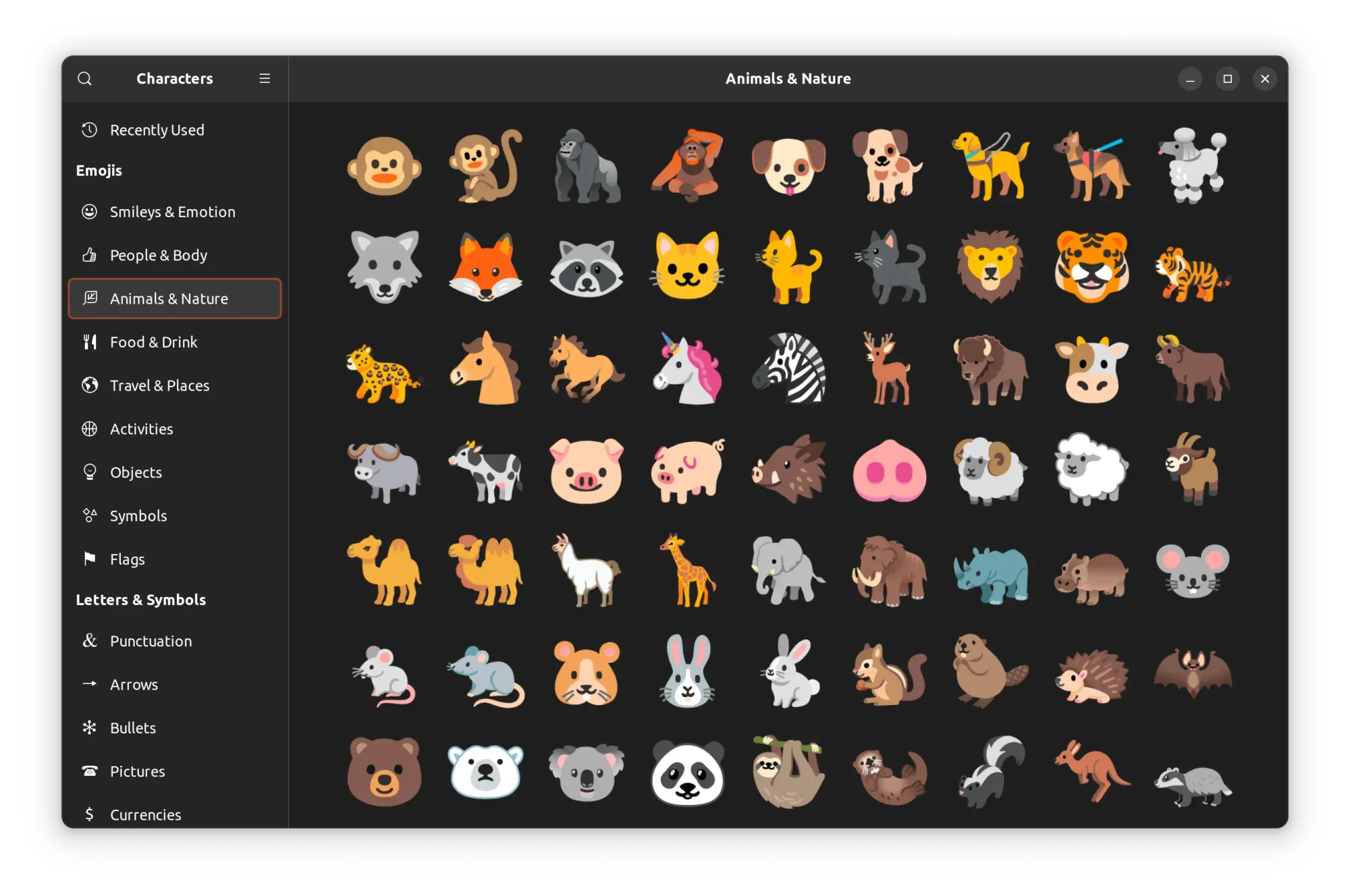This screenshot has width=1350, height=896.
Task: Pick the boar emoji
Action: 788,470
